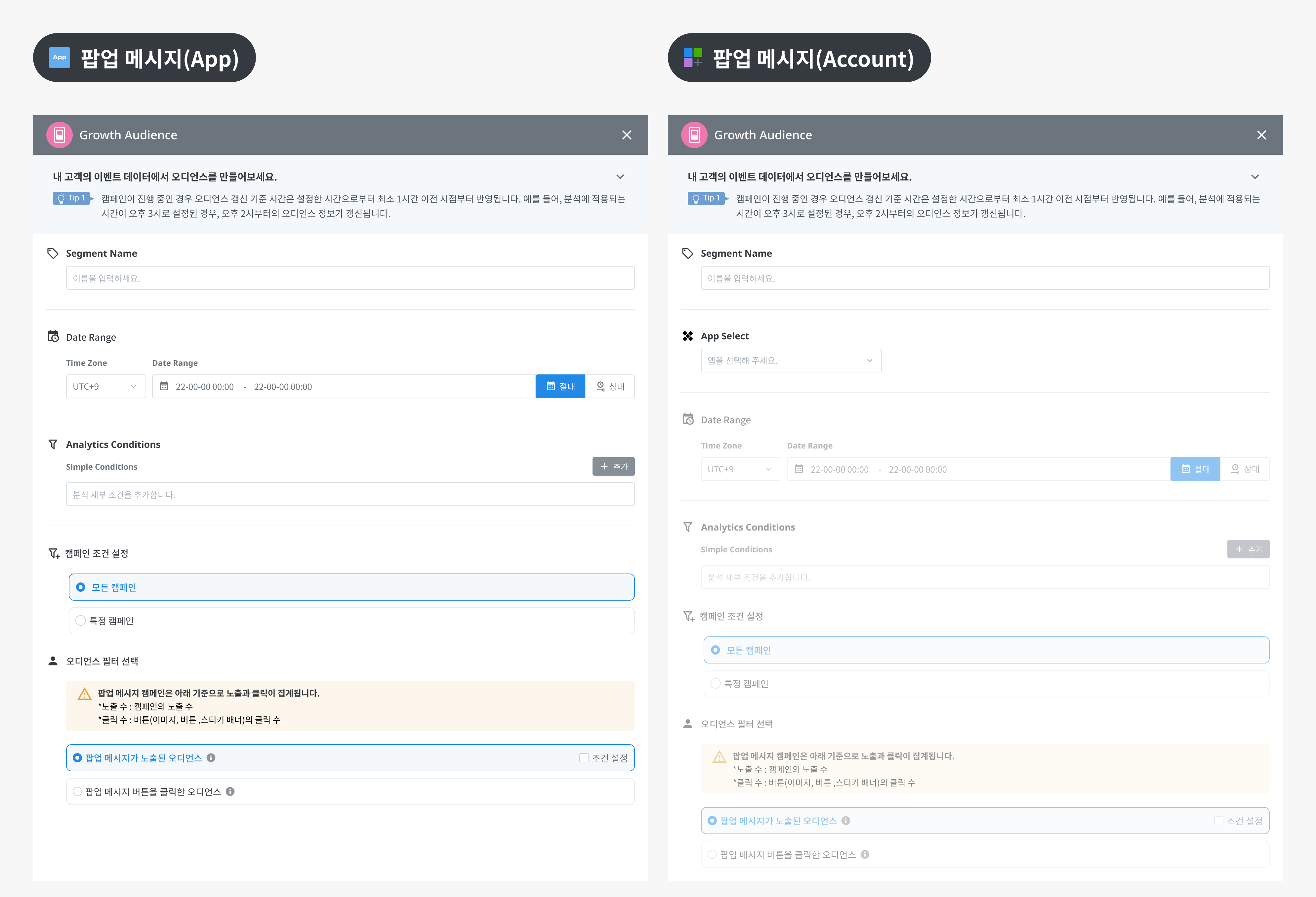
Task: Click the Date Range section icon in the Account panel
Action: tap(688, 419)
